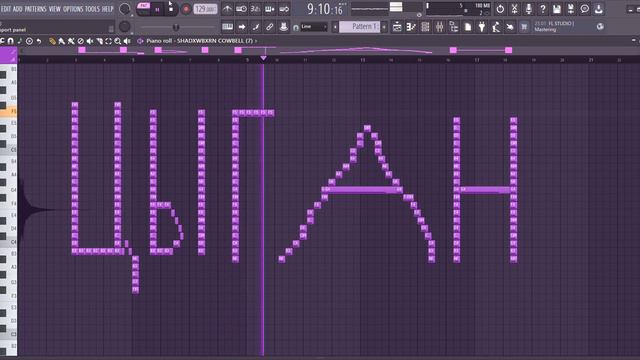Open the Line snap dropdown
The image size is (640, 360).
314,27
